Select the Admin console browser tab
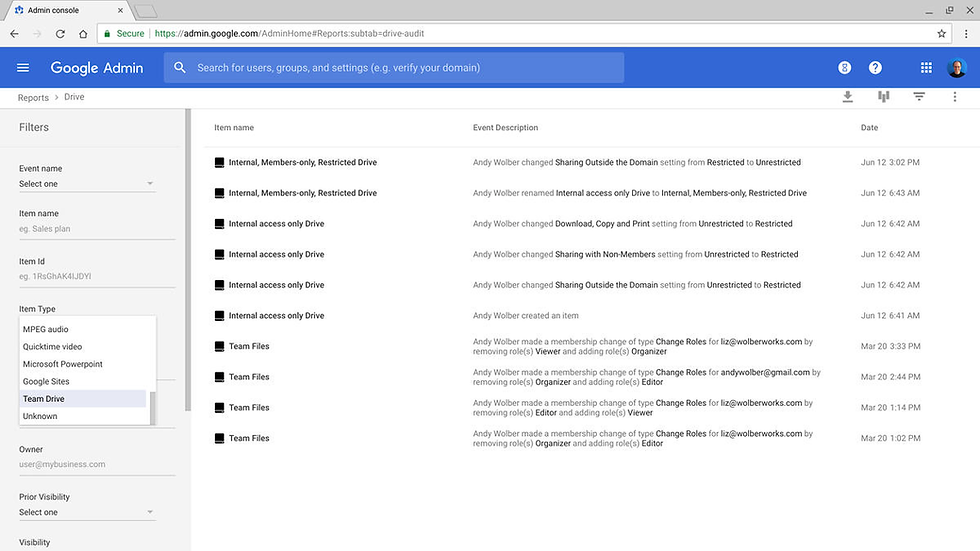 (x=68, y=11)
